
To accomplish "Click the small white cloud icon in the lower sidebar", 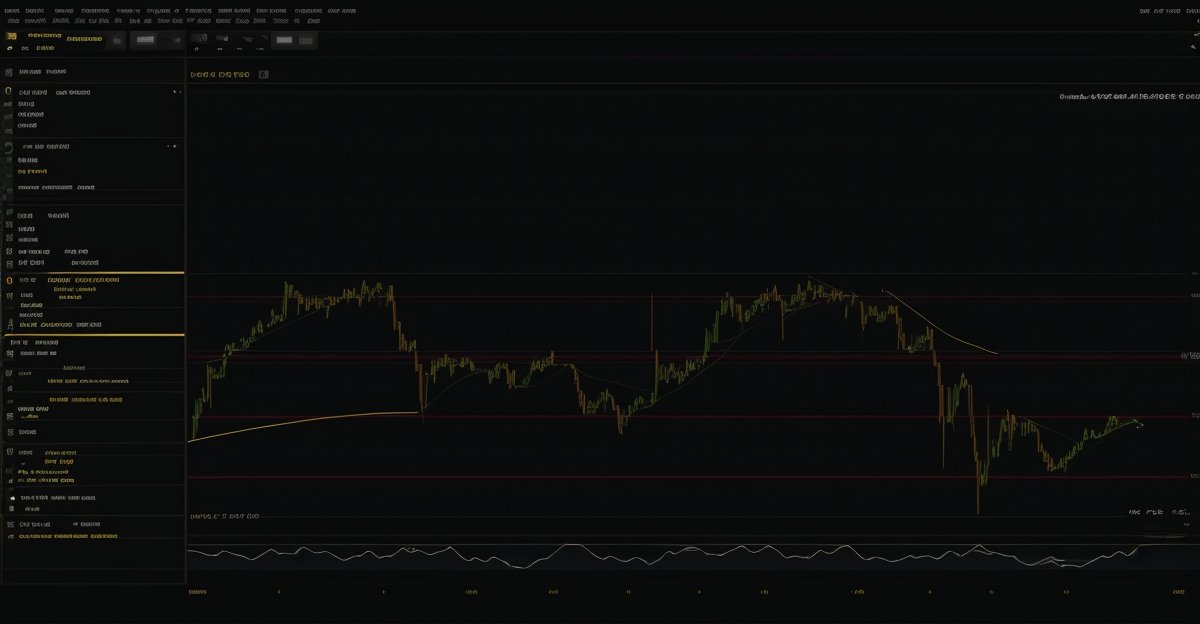I will pyautogui.click(x=12, y=497).
